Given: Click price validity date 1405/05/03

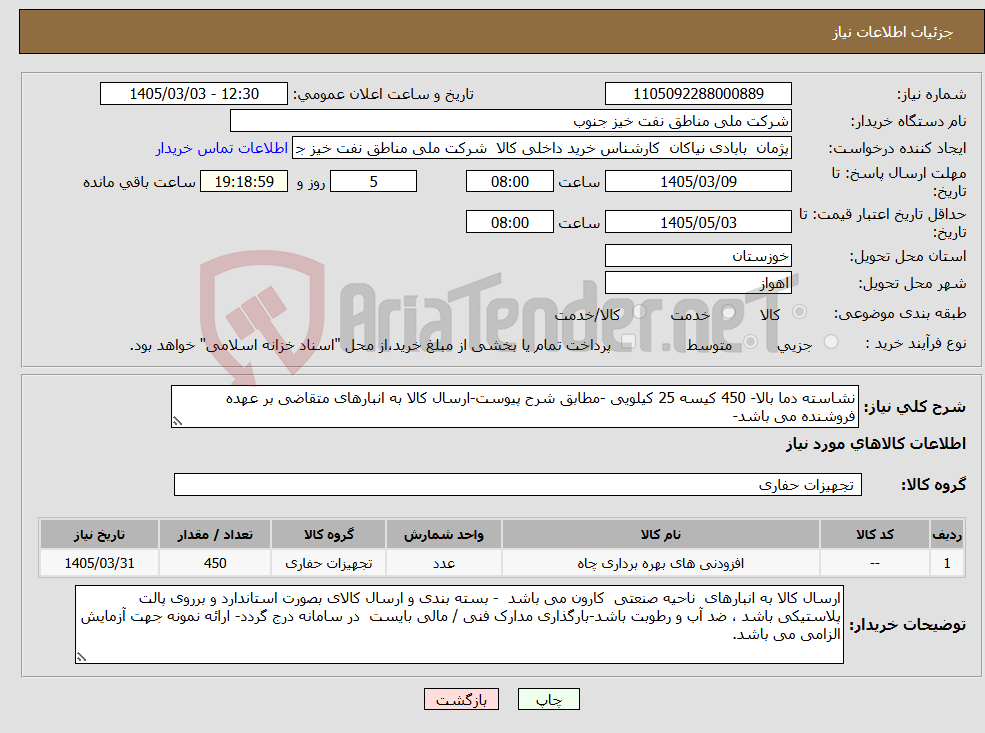Looking at the screenshot, I should click(x=698, y=222).
